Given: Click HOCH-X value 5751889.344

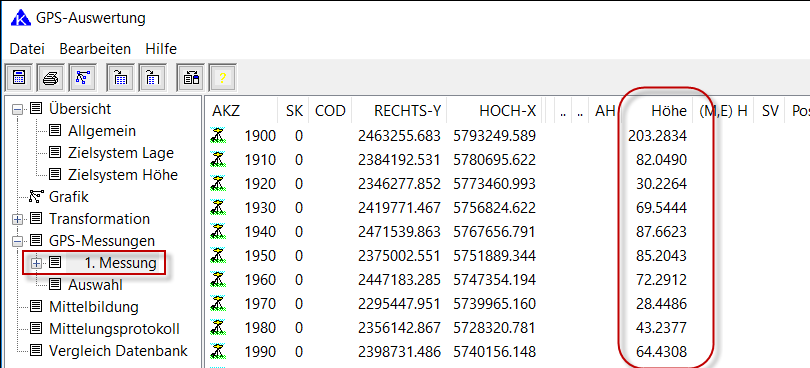Looking at the screenshot, I should coord(495,256).
